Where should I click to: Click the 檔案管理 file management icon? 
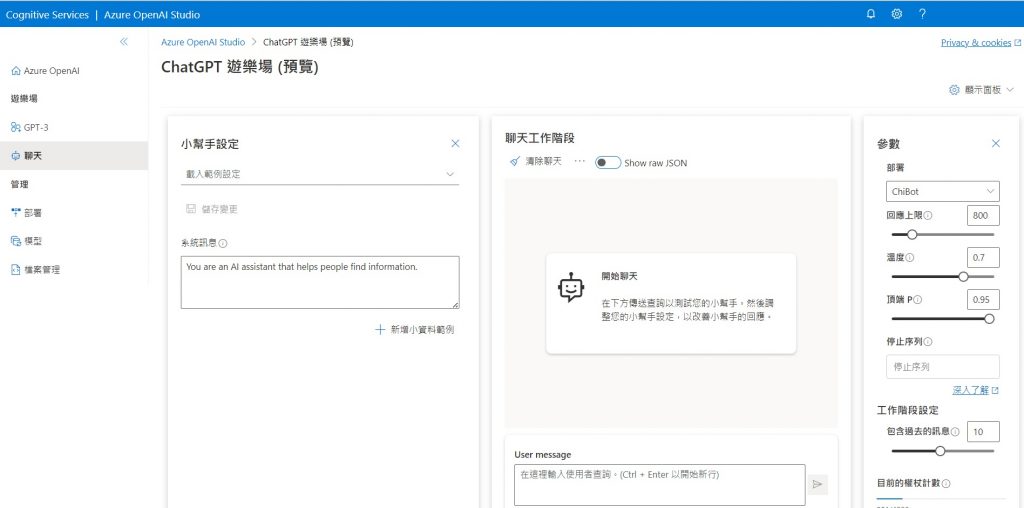tap(16, 270)
